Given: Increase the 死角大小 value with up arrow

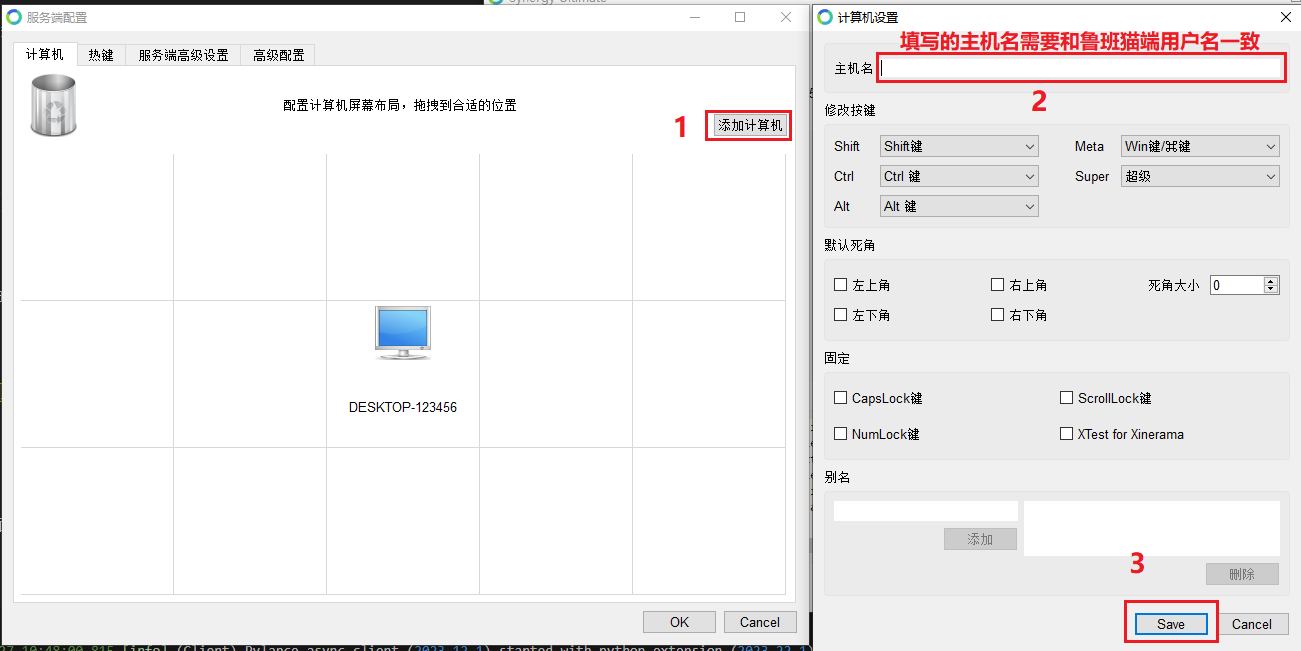Looking at the screenshot, I should (1272, 281).
